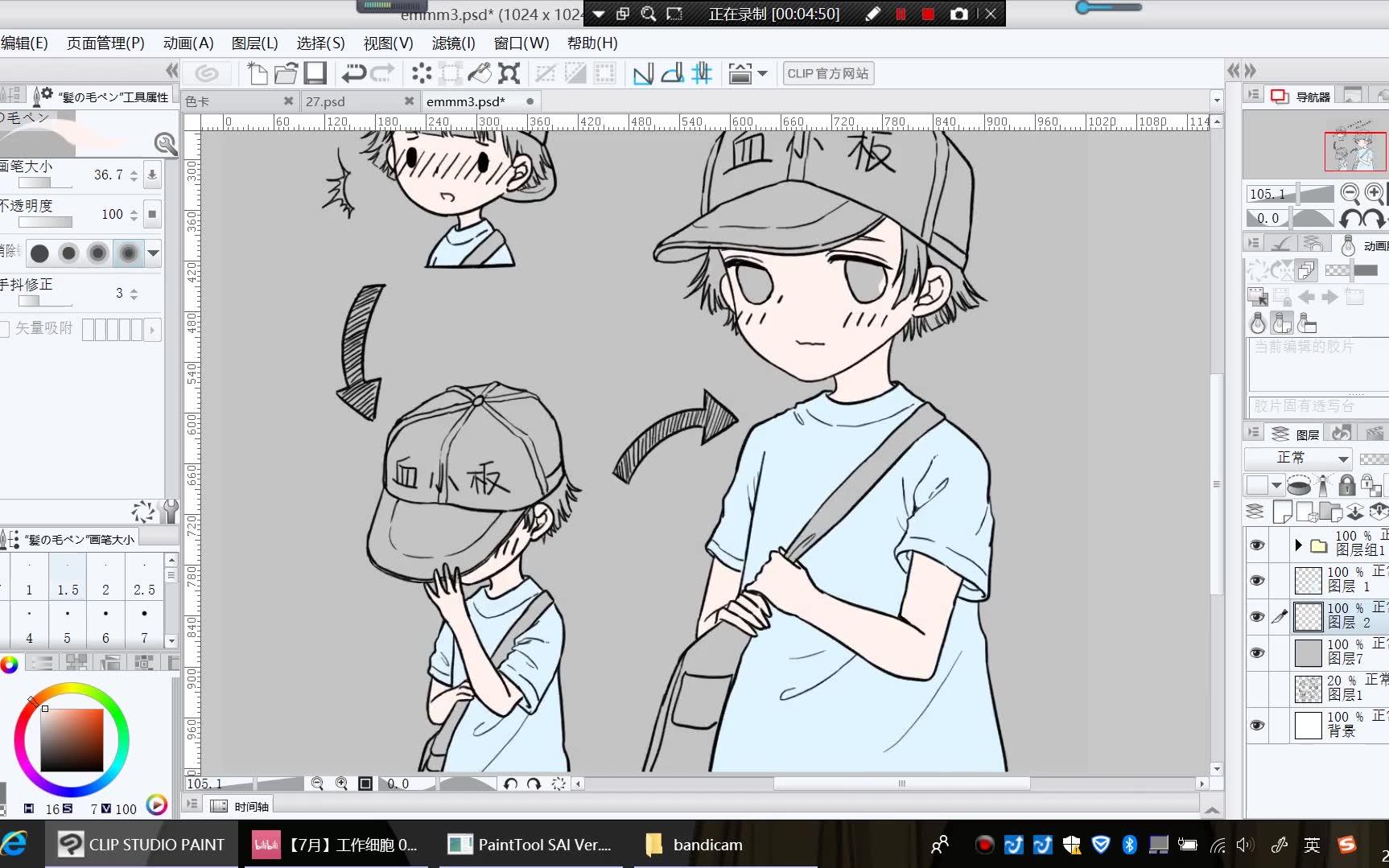Viewport: 1389px width, 868px height.
Task: Zoom out in the Navigator panel
Action: [x=1350, y=193]
